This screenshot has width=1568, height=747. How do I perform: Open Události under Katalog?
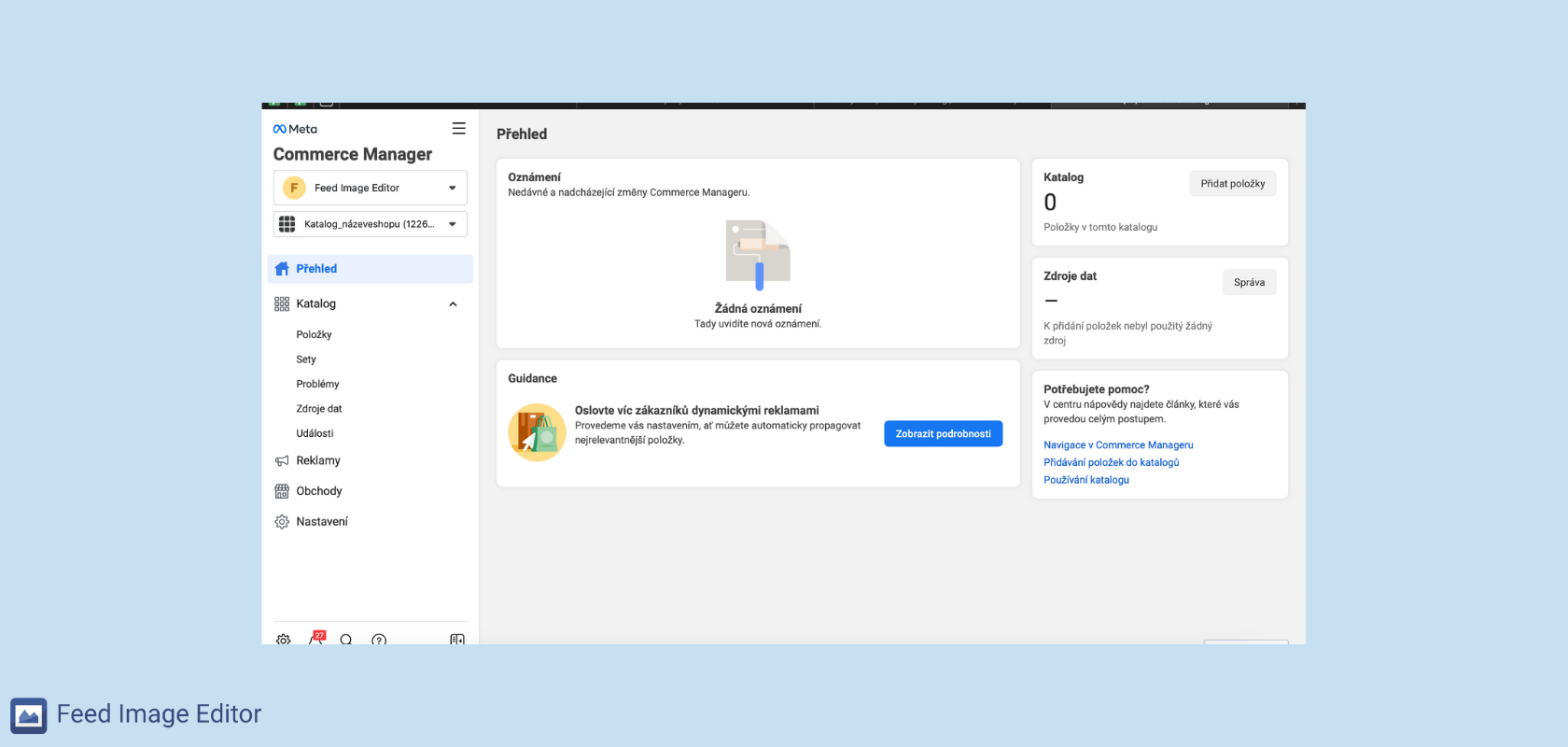[315, 433]
